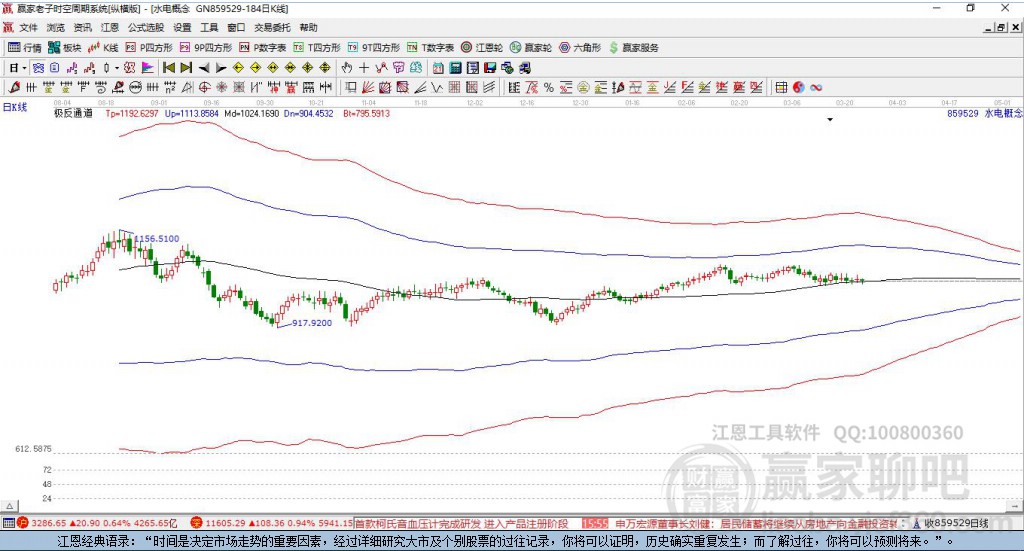
Task: Click the 行情 toolbar button
Action: pos(25,48)
